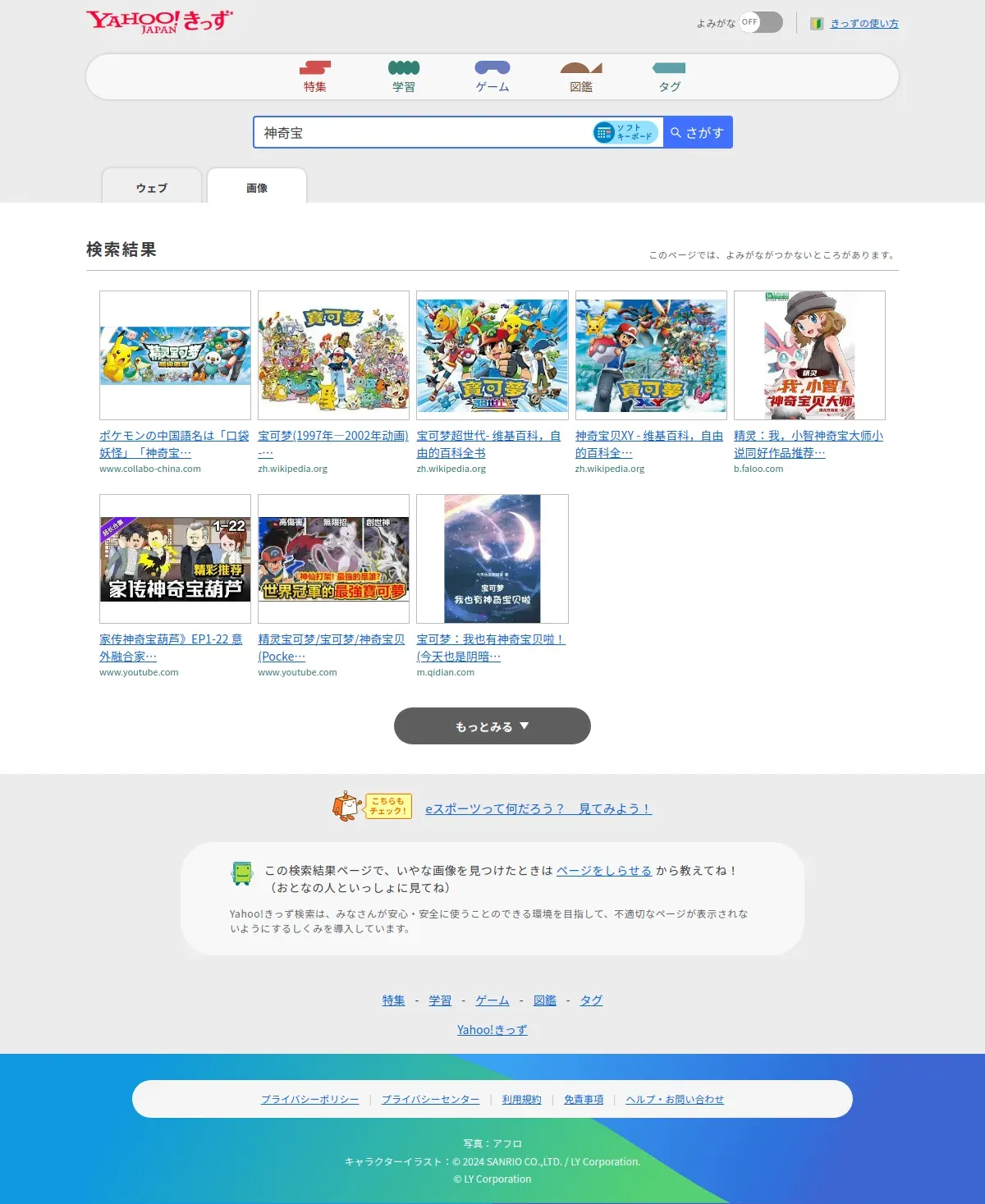Open the ページをしらせる report link
985x1204 pixels.
tap(604, 871)
